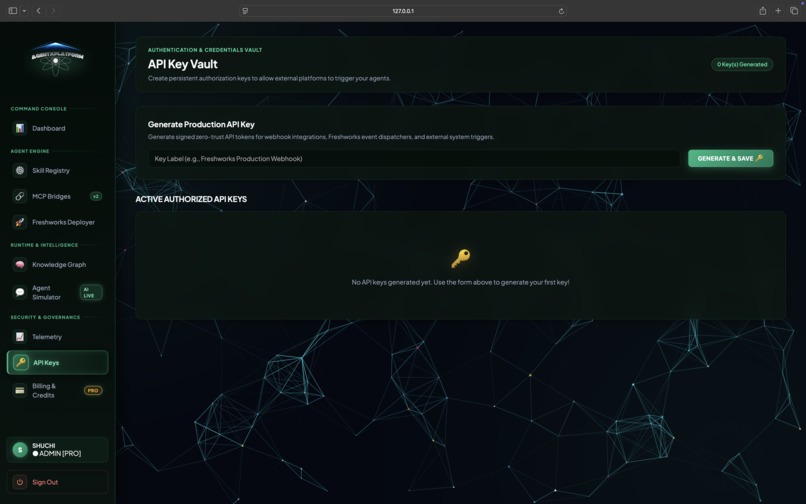Select the API Keys key icon
The height and width of the screenshot is (504, 806).
(x=21, y=363)
